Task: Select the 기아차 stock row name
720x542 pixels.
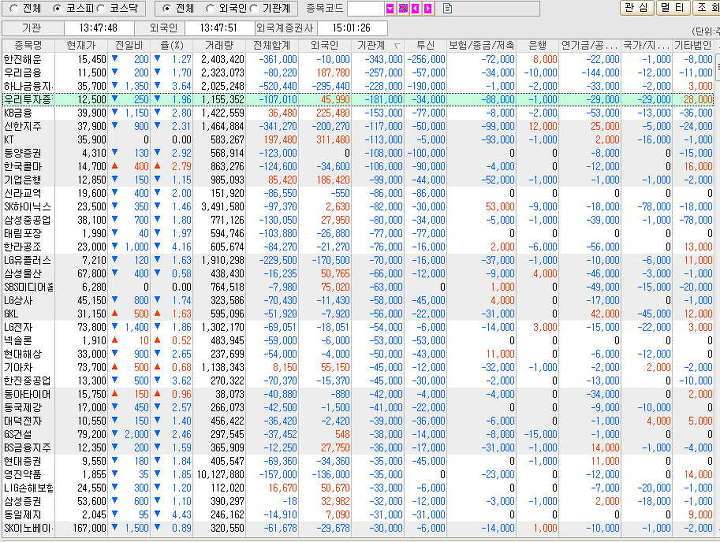Action: [18, 367]
